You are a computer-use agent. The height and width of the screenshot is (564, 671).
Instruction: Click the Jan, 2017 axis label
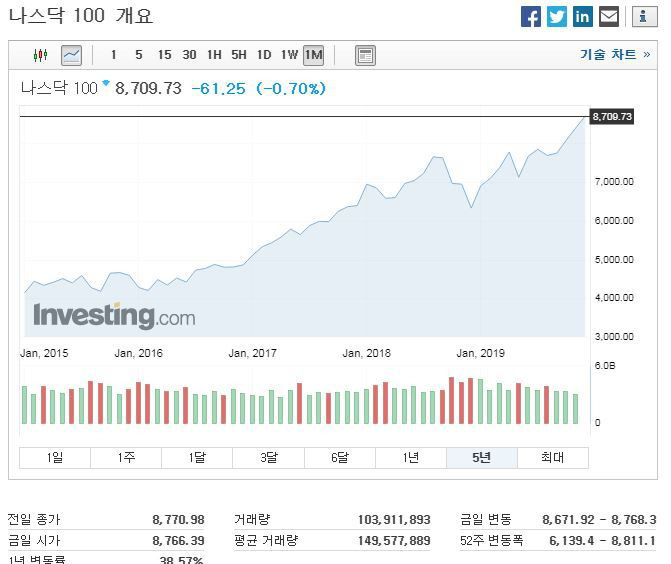click(x=252, y=353)
